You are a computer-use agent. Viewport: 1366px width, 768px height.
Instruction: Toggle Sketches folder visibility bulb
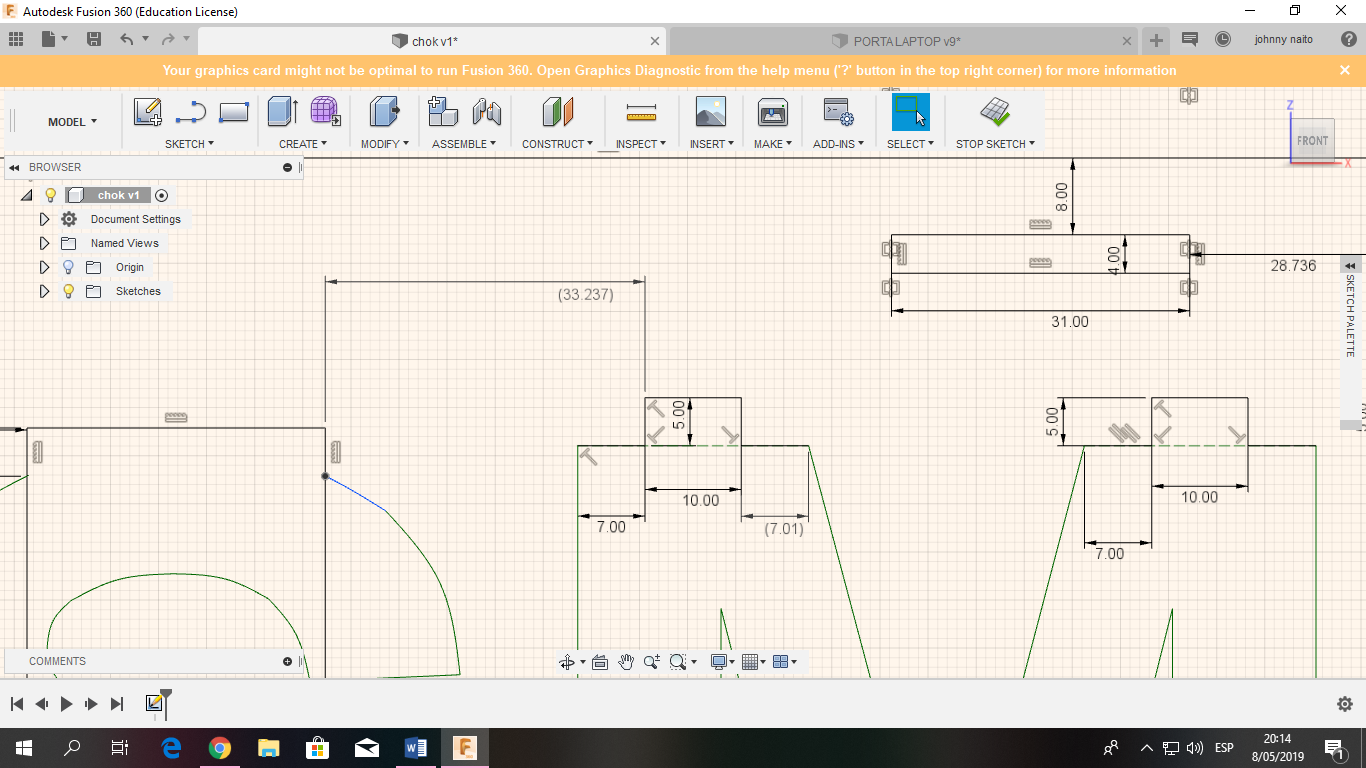click(x=68, y=291)
